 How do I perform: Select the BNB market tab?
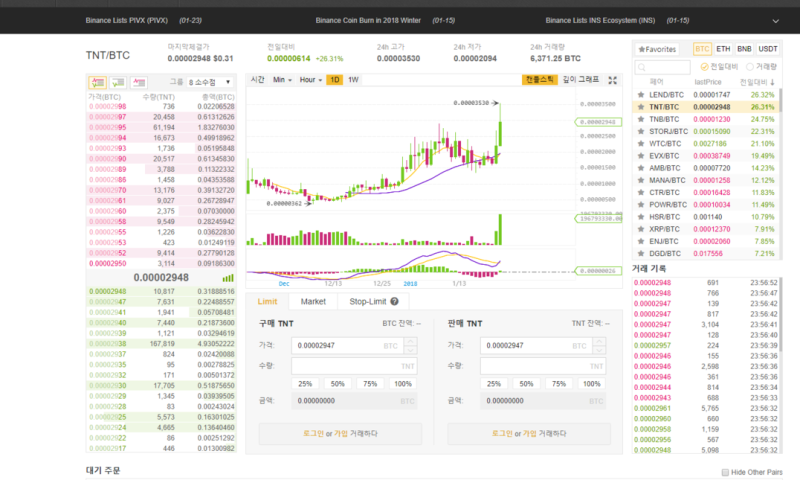(x=744, y=49)
